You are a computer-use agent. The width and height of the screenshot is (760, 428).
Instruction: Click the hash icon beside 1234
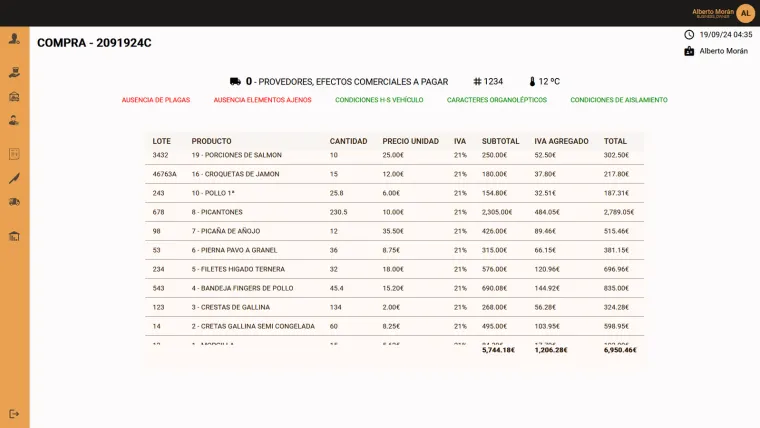tap(477, 81)
